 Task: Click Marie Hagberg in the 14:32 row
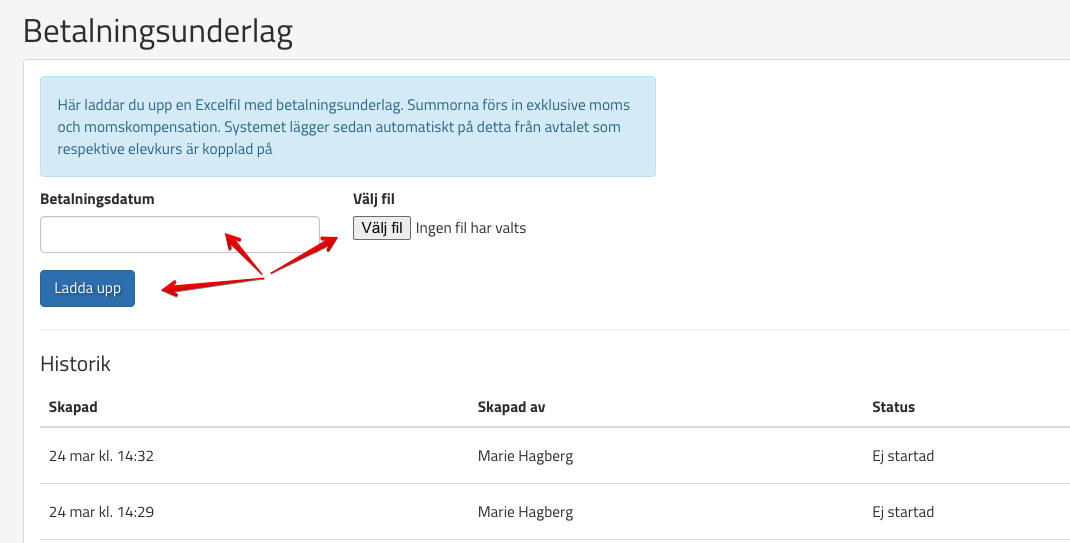(x=525, y=456)
